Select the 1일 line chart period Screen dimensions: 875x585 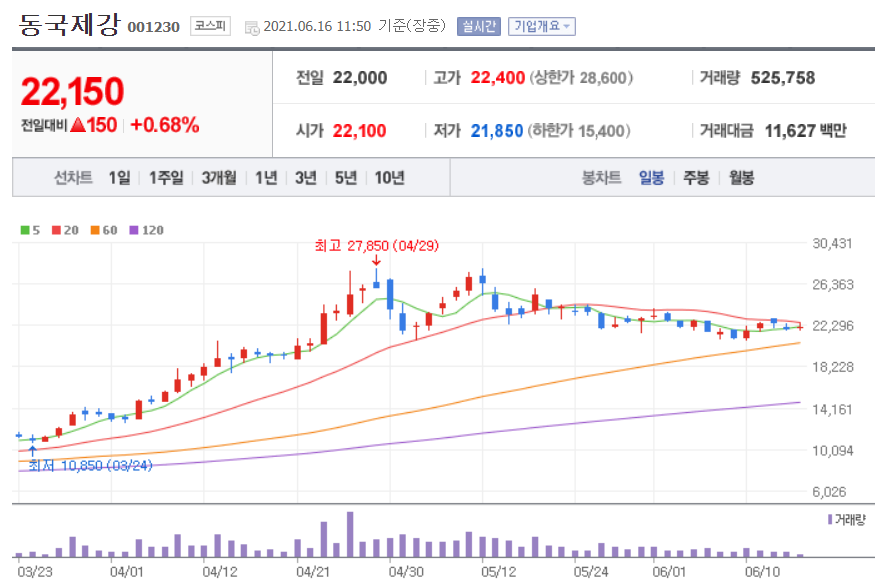(119, 178)
